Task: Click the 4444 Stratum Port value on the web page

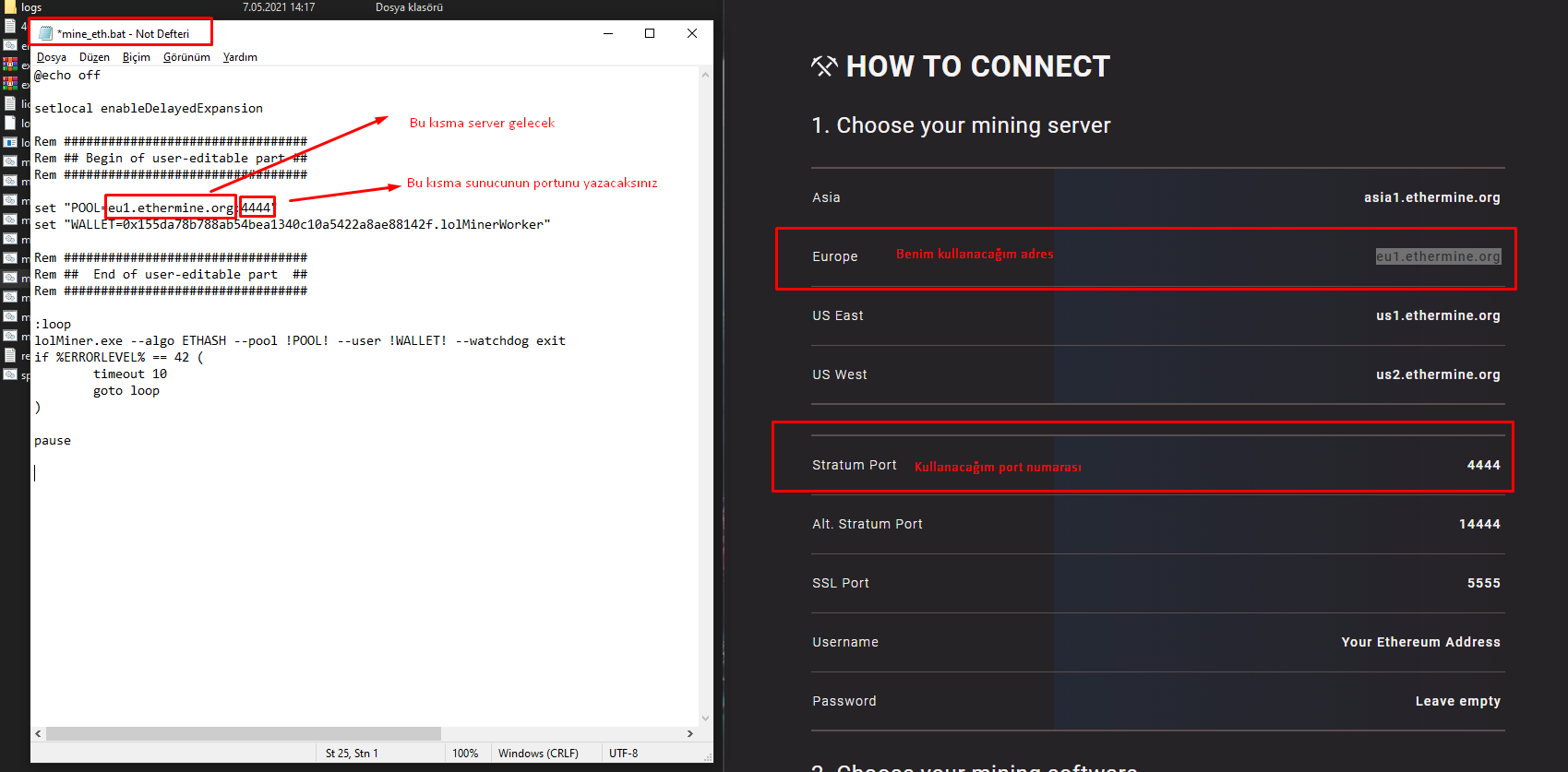Action: click(x=1484, y=465)
